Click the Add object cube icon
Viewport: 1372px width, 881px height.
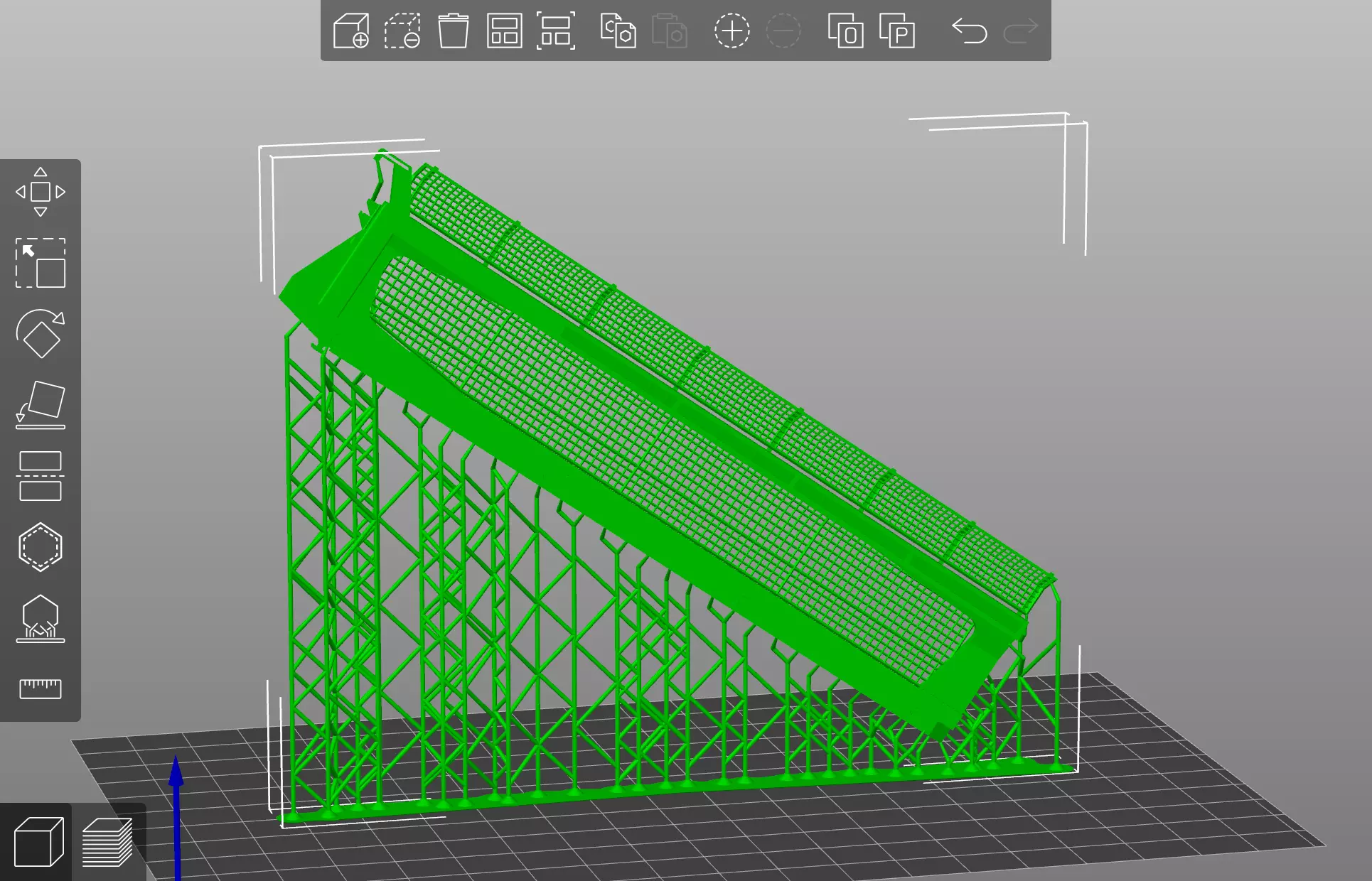pos(351,31)
